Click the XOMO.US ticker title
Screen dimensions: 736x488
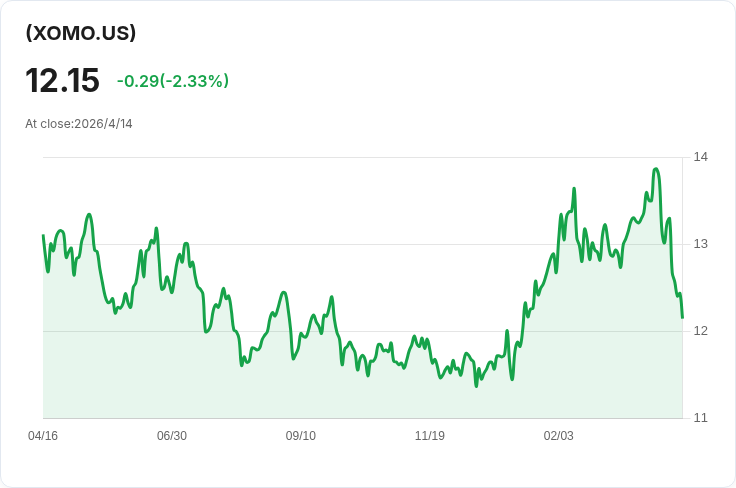(81, 33)
